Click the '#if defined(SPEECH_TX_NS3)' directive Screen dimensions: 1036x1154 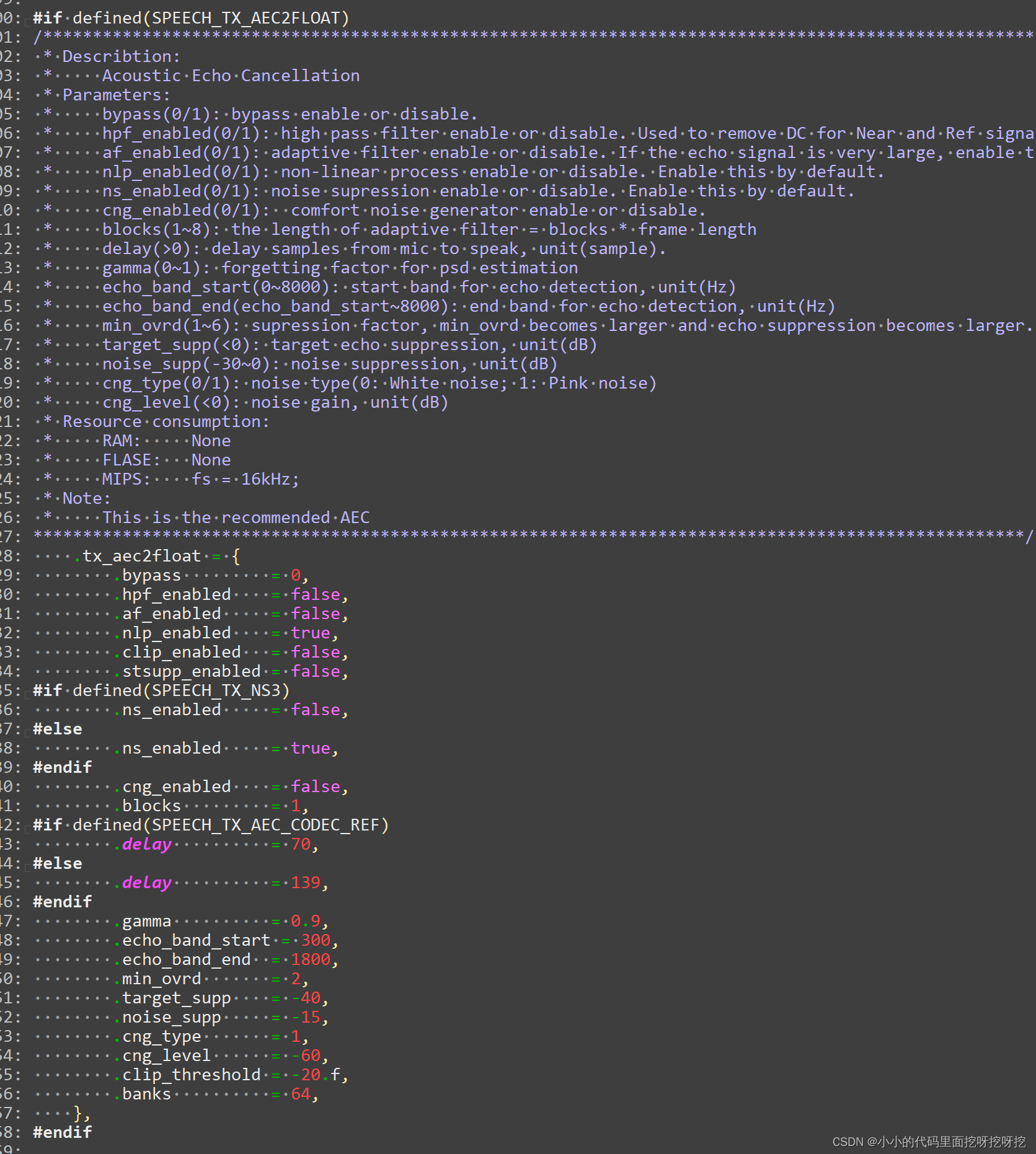click(161, 690)
